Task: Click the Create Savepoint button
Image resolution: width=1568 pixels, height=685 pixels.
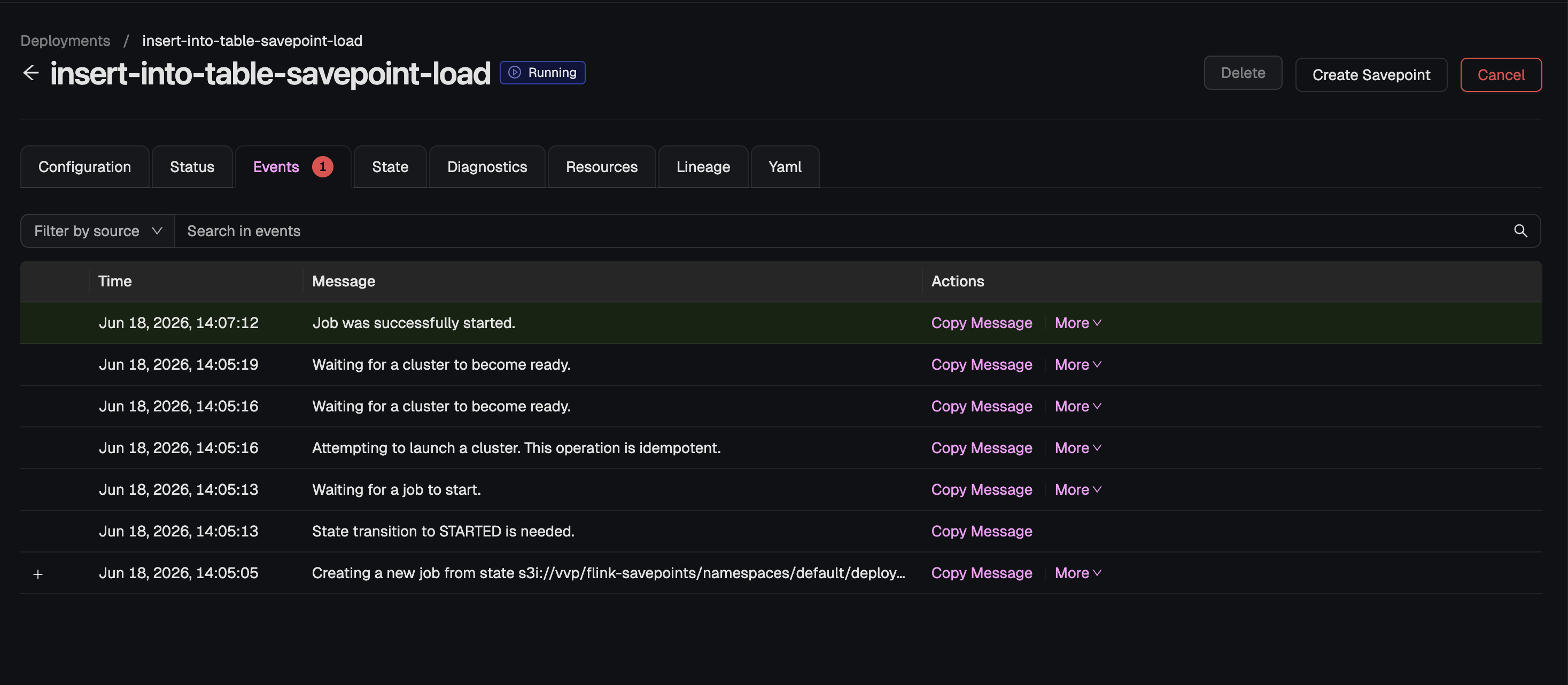Action: [1371, 75]
